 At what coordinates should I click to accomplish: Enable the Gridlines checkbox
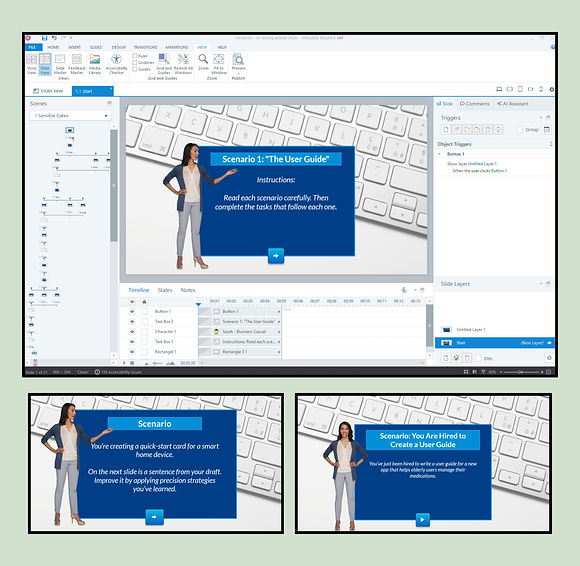tap(135, 63)
